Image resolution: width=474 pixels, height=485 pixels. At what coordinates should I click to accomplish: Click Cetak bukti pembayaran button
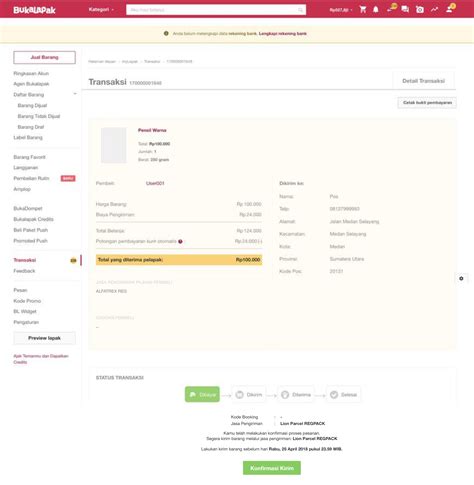coord(427,103)
